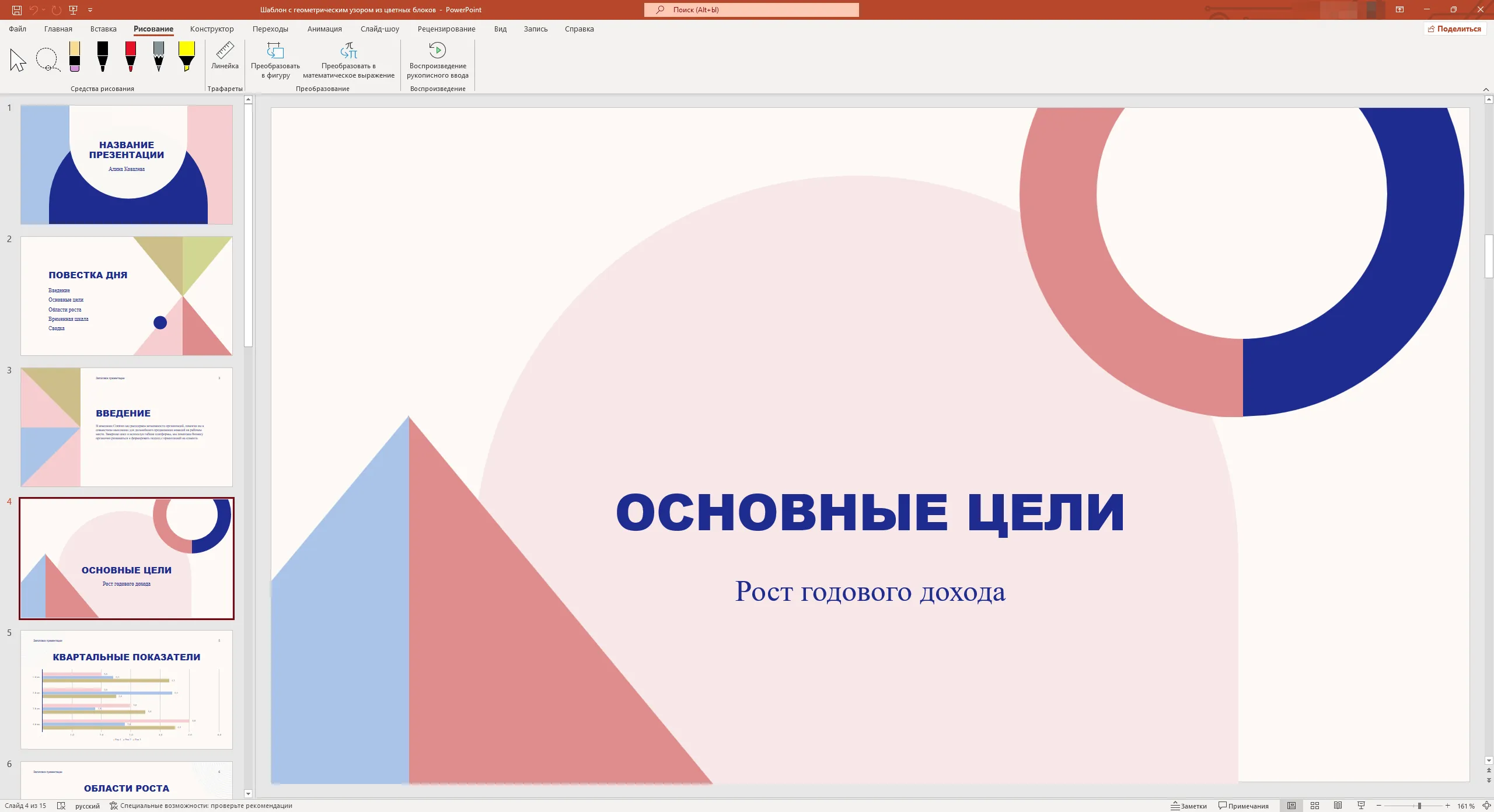Expand Quick Access Toolbar customization arrow
The width and height of the screenshot is (1494, 812).
(x=90, y=9)
